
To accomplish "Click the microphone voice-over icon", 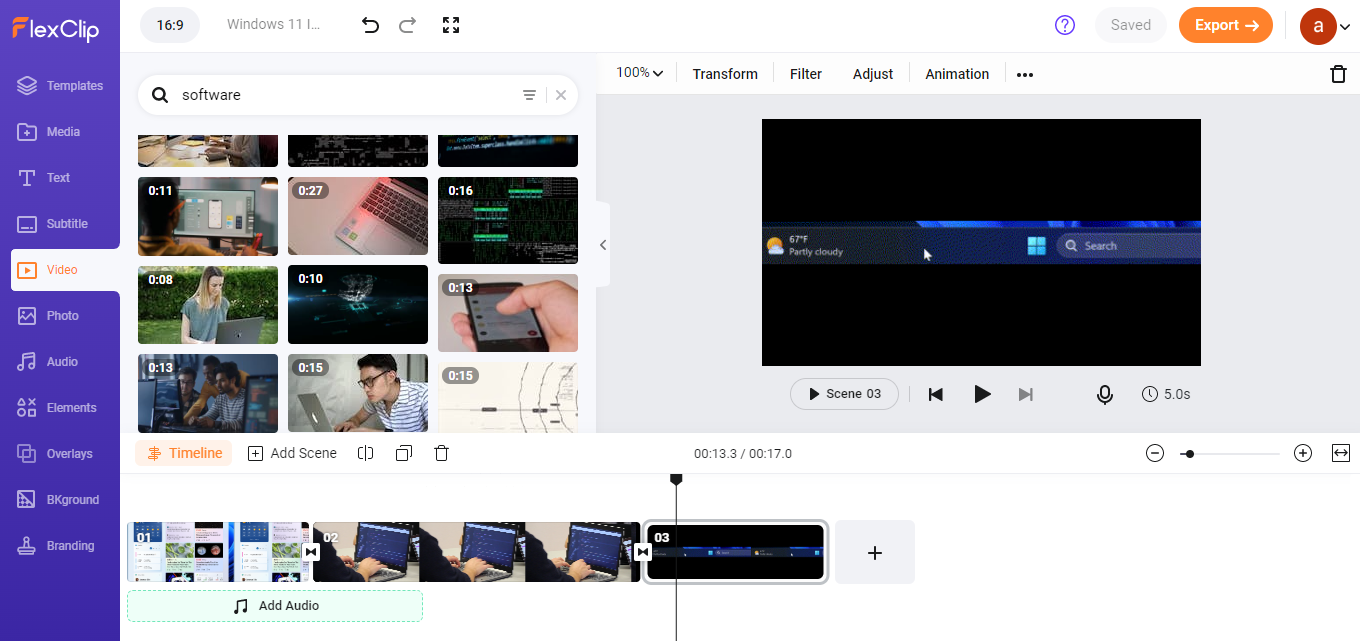I will click(x=1105, y=394).
